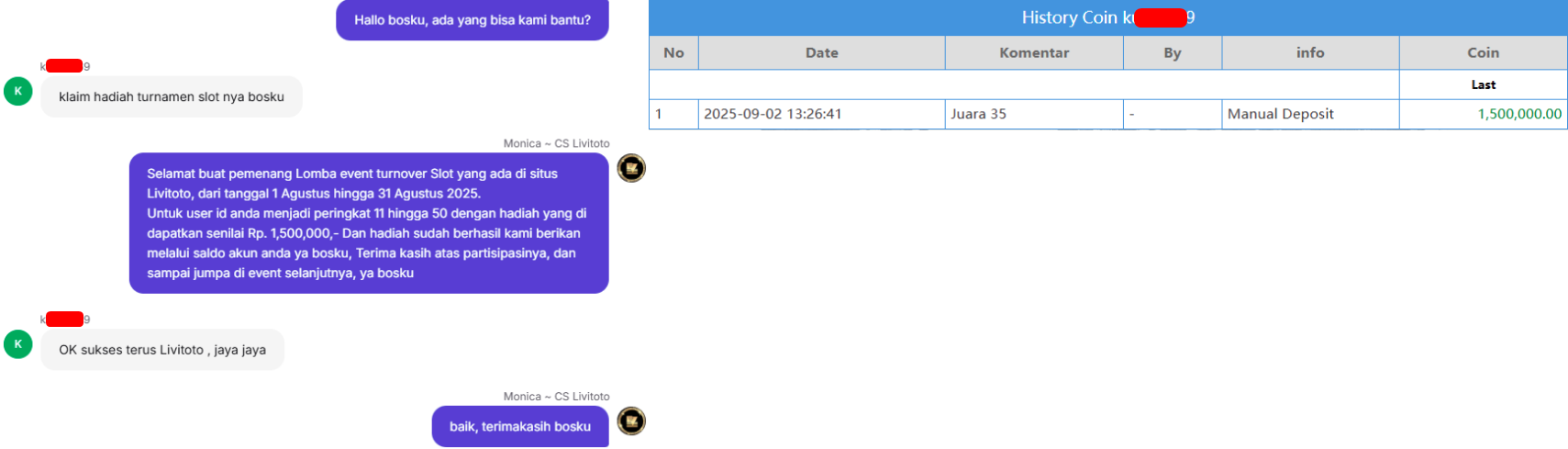This screenshot has height=449, width=1568.
Task: Click the 'Juara 35' comment cell
Action: pos(1034,114)
